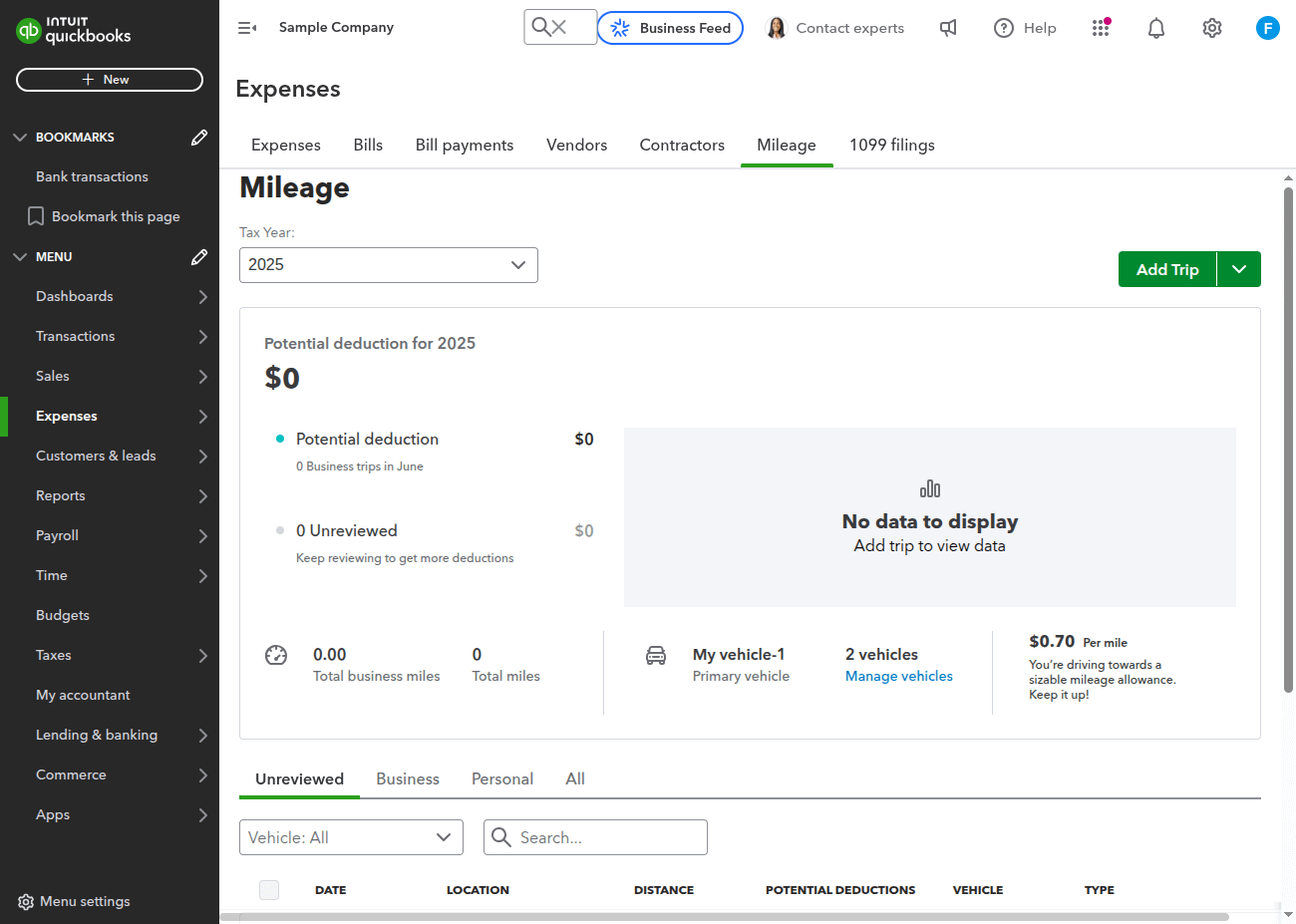
Task: Open the Bill payments tab
Action: click(x=465, y=146)
